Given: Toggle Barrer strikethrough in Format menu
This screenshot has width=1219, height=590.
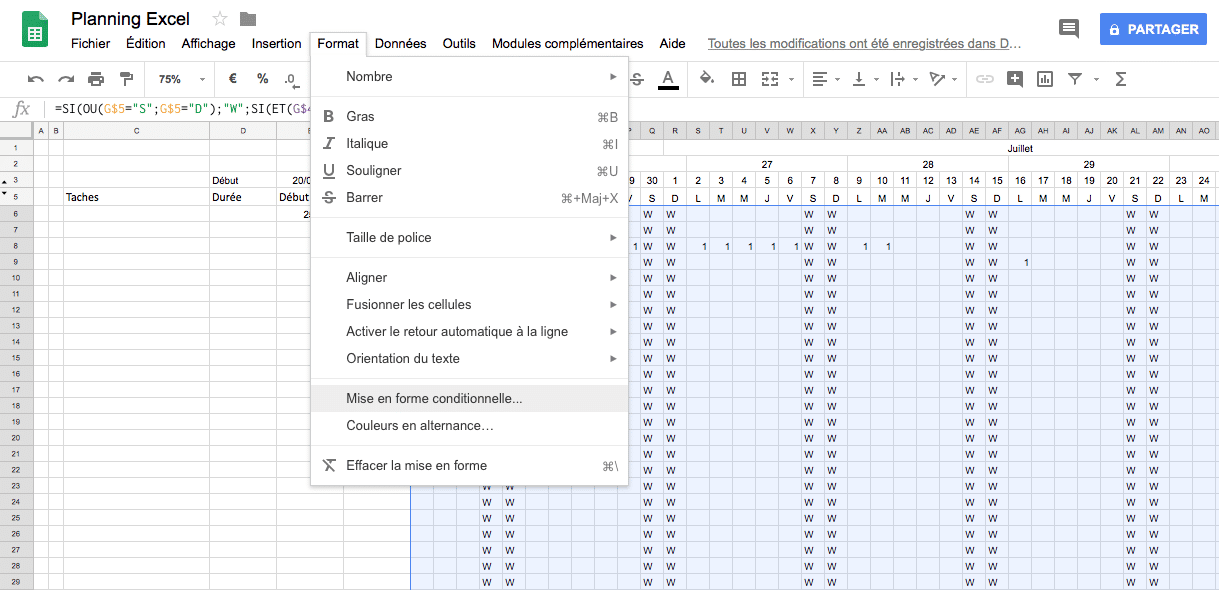Looking at the screenshot, I should click(364, 198).
